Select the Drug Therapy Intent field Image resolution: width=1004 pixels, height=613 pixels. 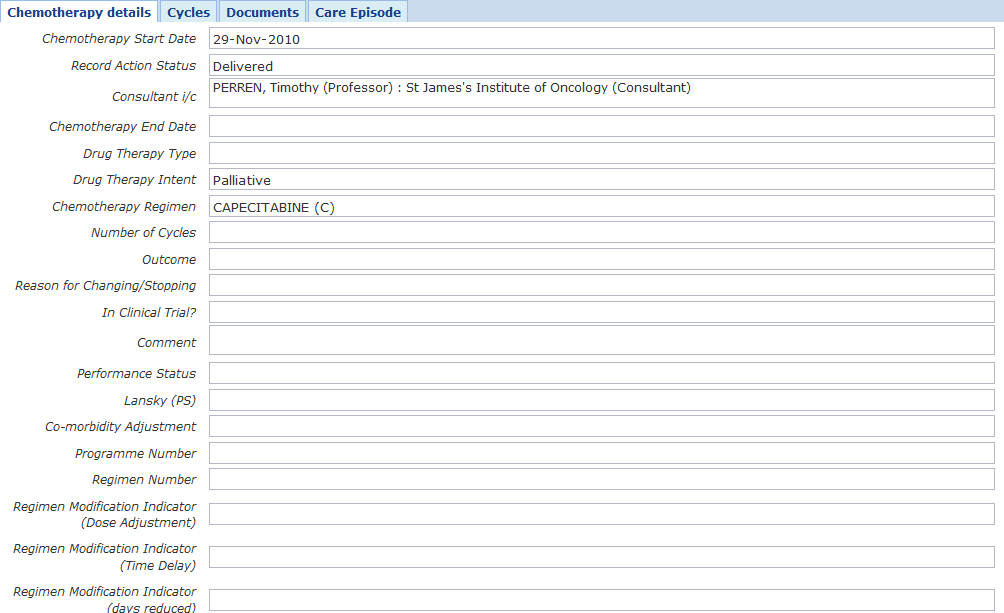click(x=601, y=180)
